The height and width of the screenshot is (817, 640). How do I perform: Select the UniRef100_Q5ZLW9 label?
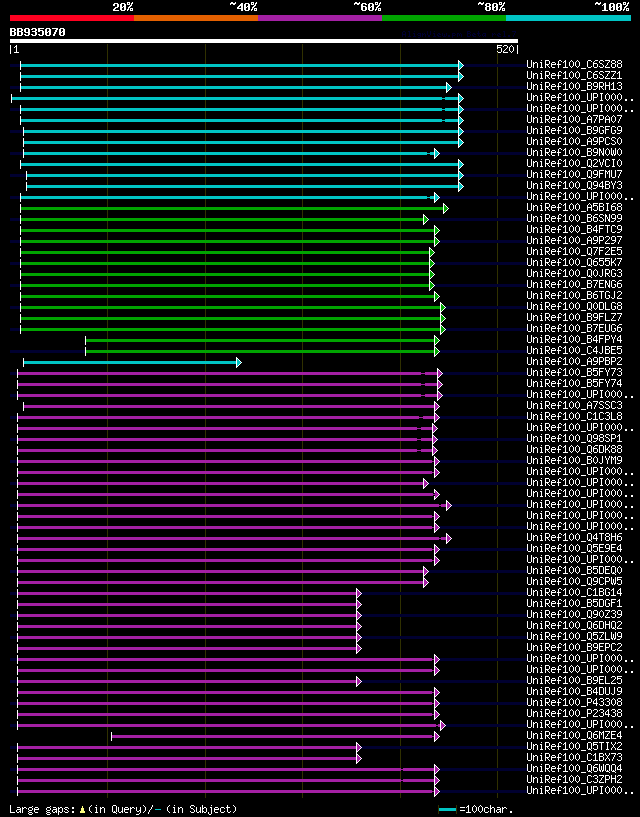click(574, 636)
